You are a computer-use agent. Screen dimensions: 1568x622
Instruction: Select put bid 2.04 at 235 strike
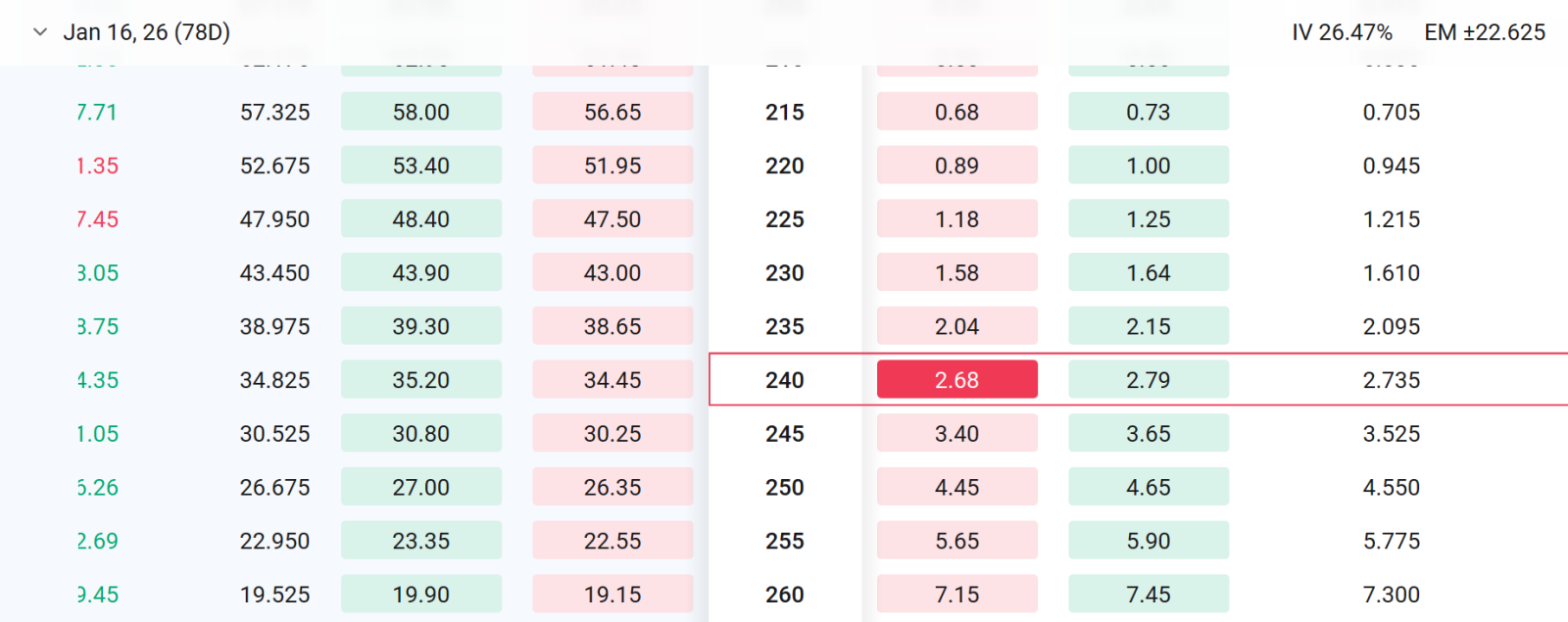coord(956,326)
